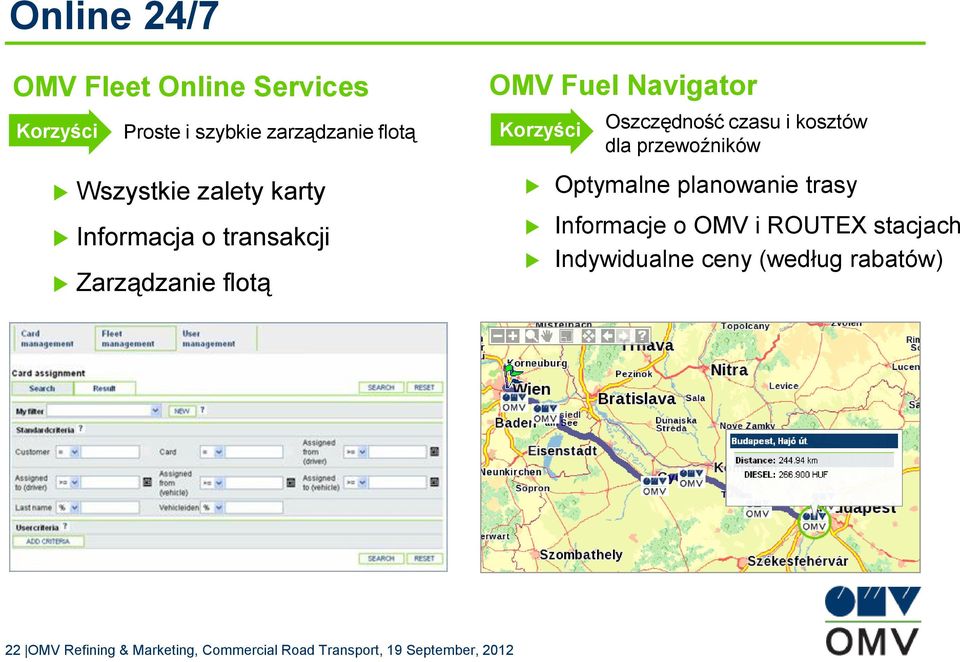This screenshot has width=960, height=662.
Task: Click help icon beside Usercriteria
Action: (x=65, y=526)
